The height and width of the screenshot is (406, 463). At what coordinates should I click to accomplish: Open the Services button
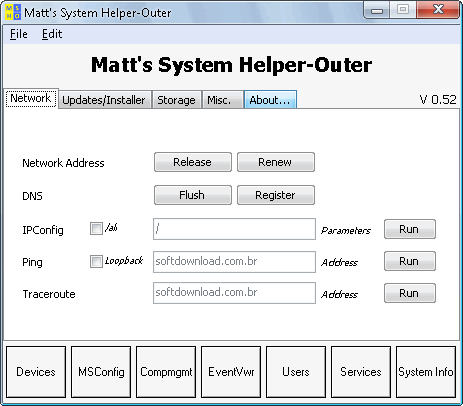361,372
